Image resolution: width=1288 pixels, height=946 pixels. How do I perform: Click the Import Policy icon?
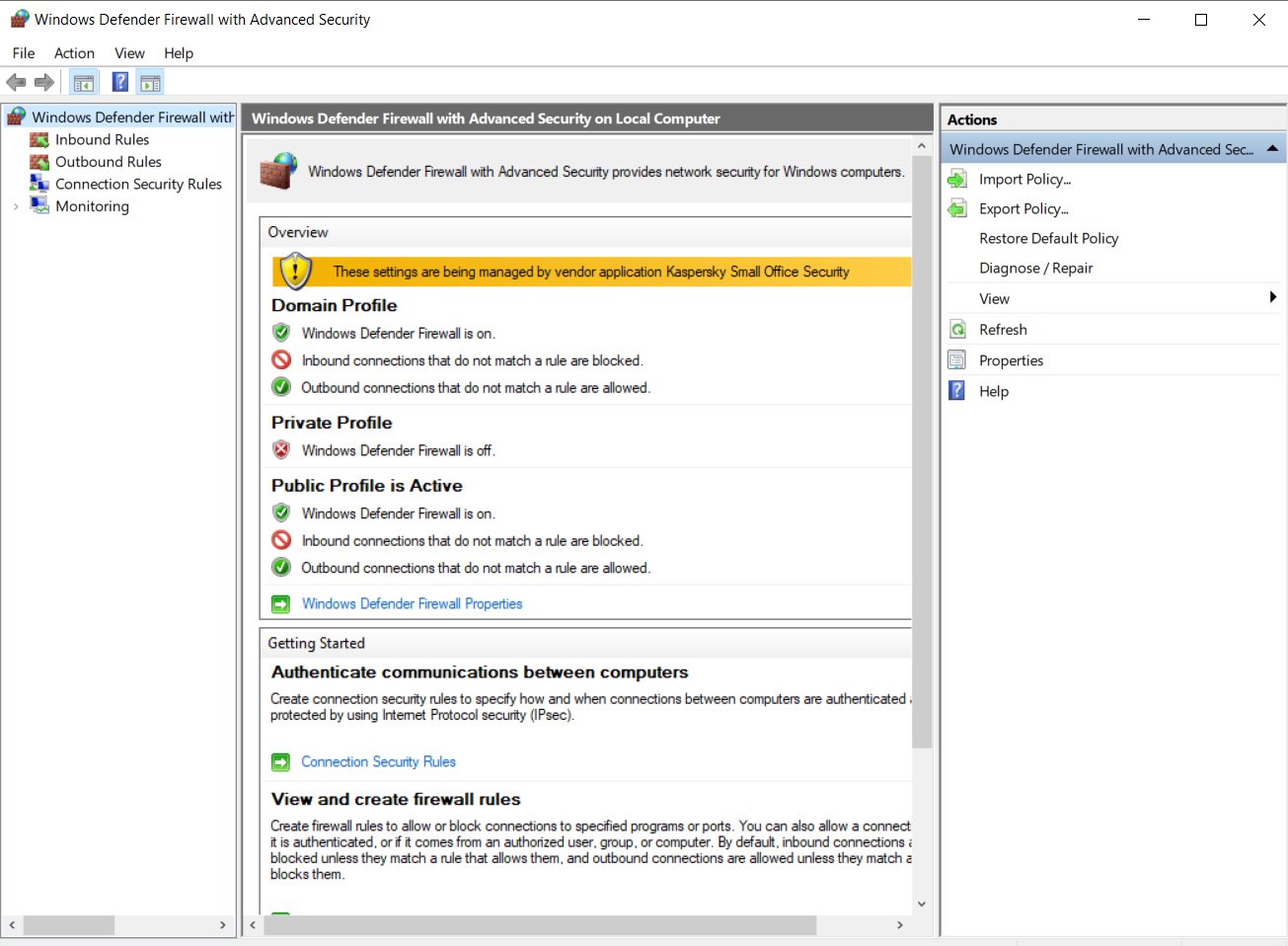pos(957,180)
